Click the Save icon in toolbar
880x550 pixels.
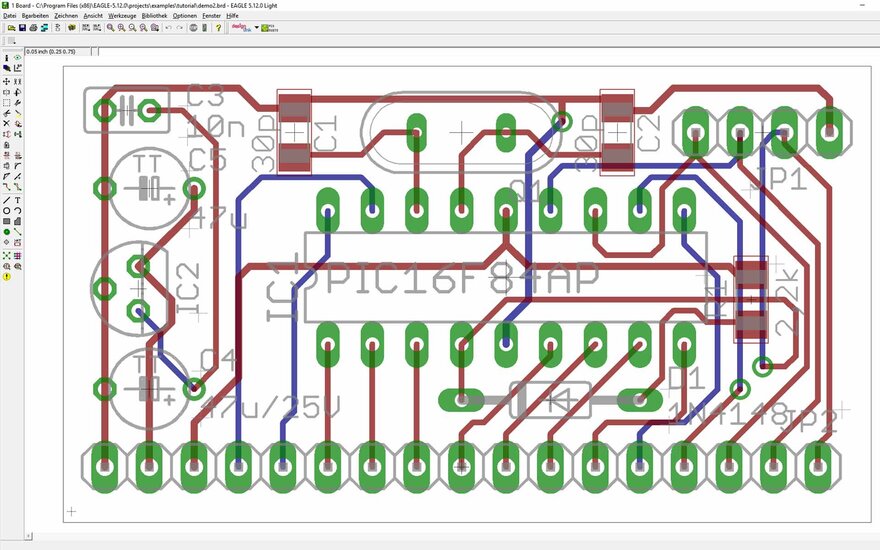point(22,28)
